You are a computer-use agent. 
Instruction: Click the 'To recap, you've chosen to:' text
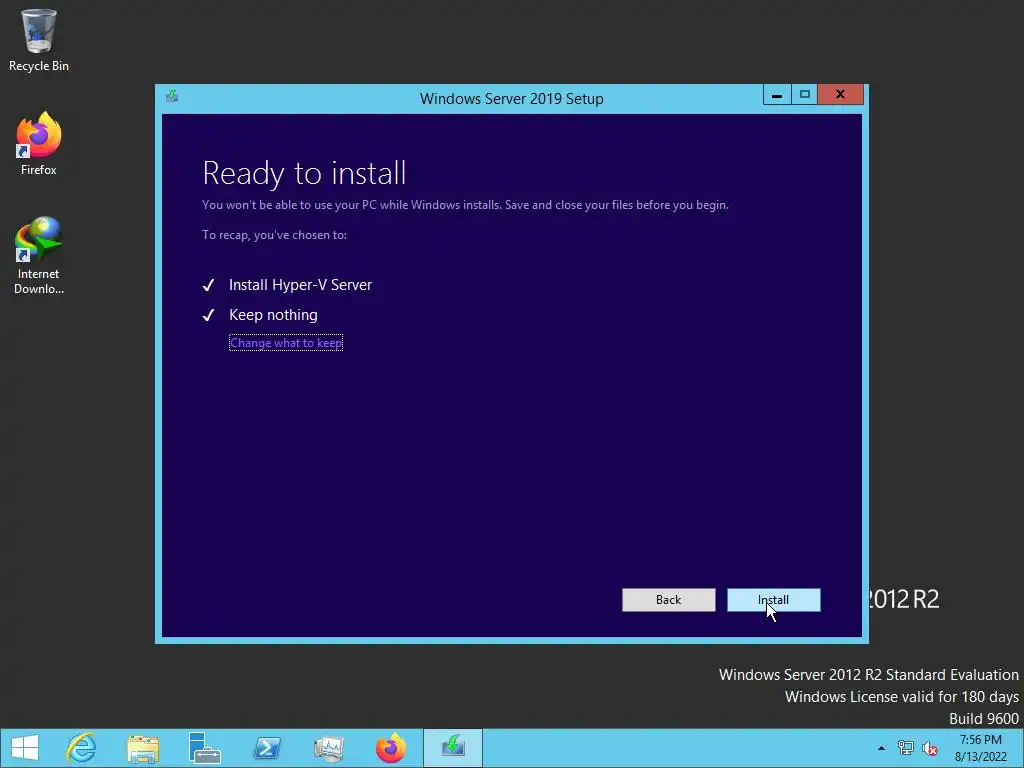pyautogui.click(x=274, y=235)
